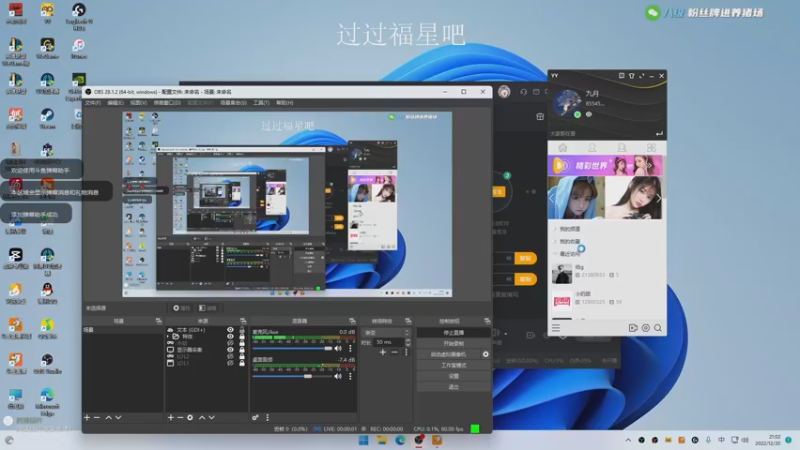Move the selected source up

[x=202, y=417]
